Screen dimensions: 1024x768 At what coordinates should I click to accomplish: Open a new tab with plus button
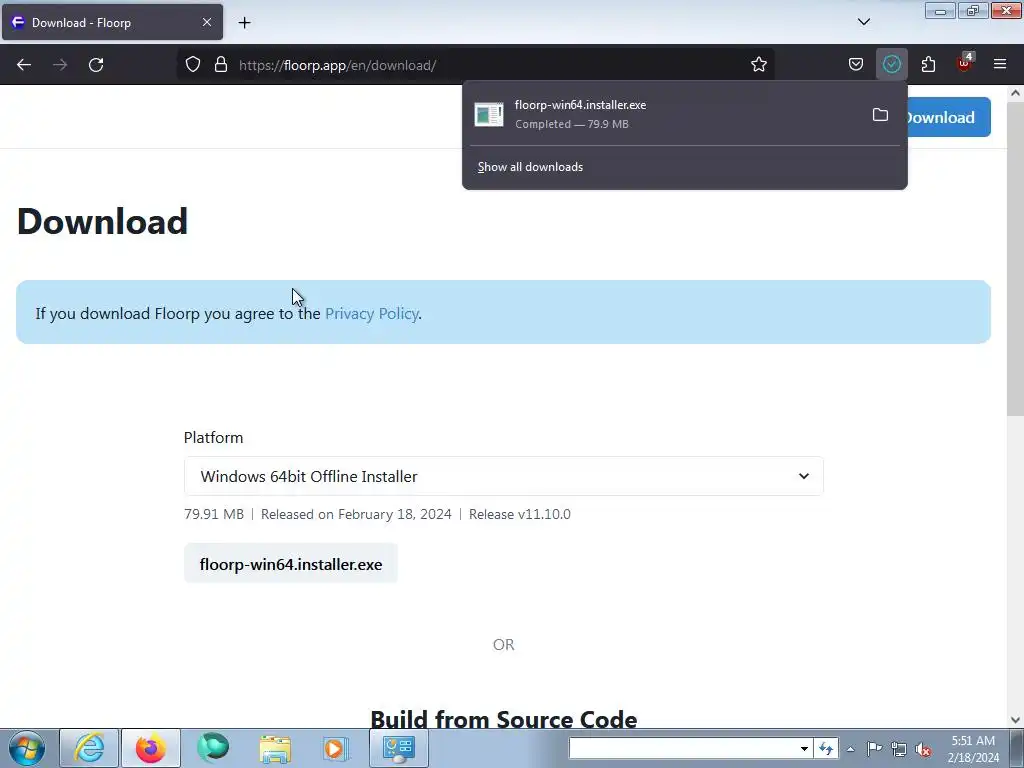click(x=244, y=23)
